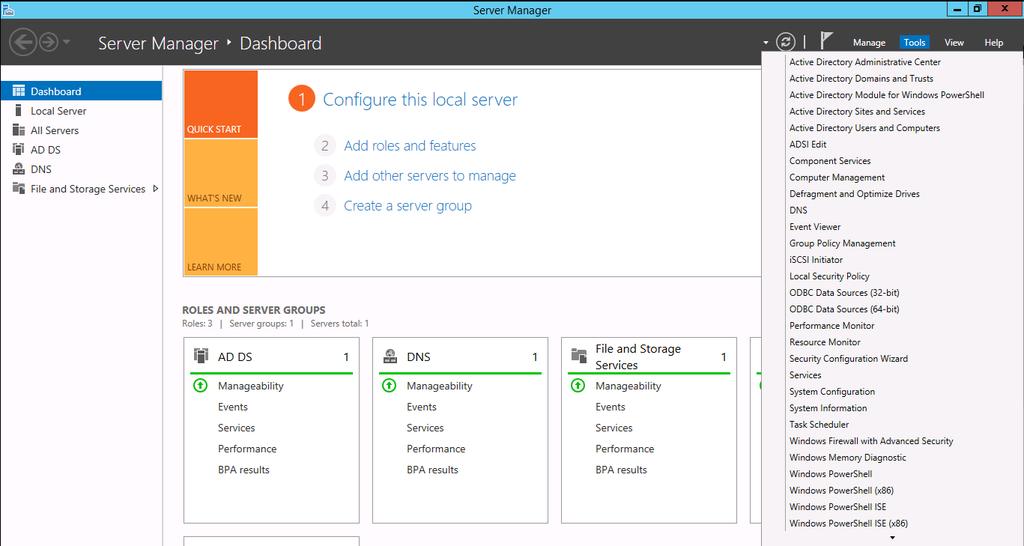Open BPA results in DNS tile
Image resolution: width=1024 pixels, height=546 pixels.
point(432,470)
